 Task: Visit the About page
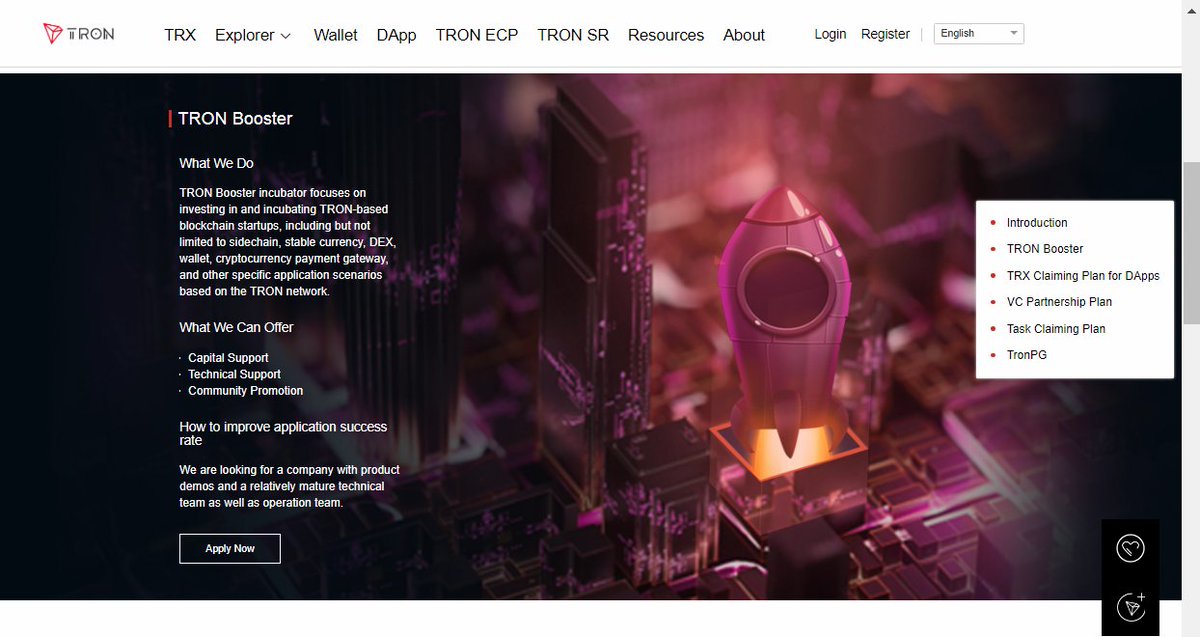click(x=744, y=35)
